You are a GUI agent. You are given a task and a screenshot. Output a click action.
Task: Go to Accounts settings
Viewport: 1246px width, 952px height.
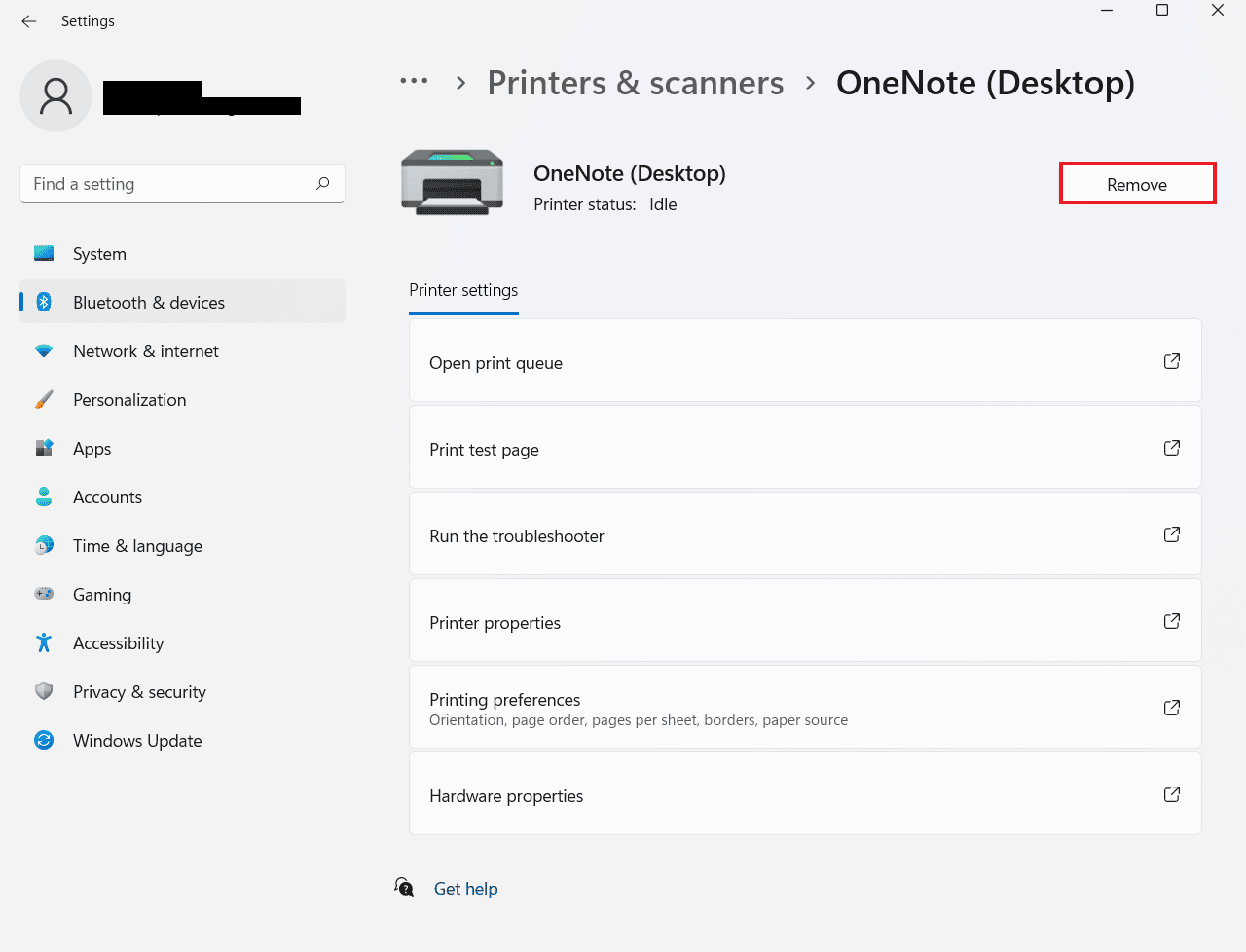(182, 497)
